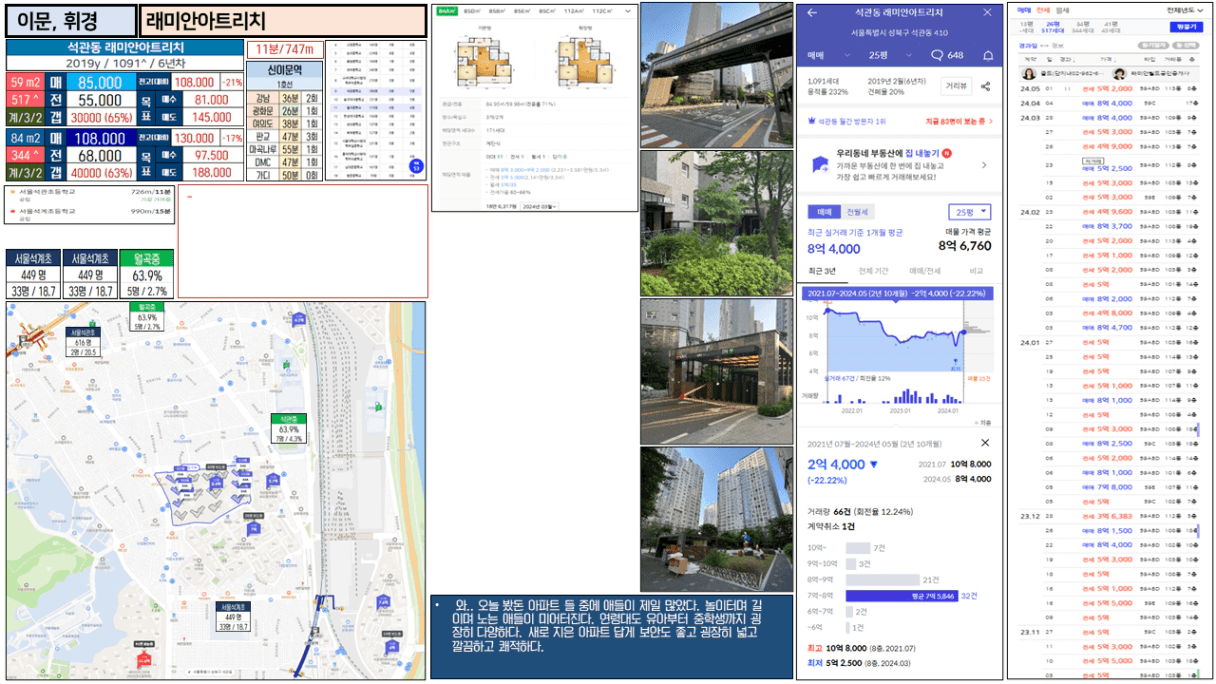Select the 매매/전세 tab
The image size is (1216, 684).
(x=924, y=271)
